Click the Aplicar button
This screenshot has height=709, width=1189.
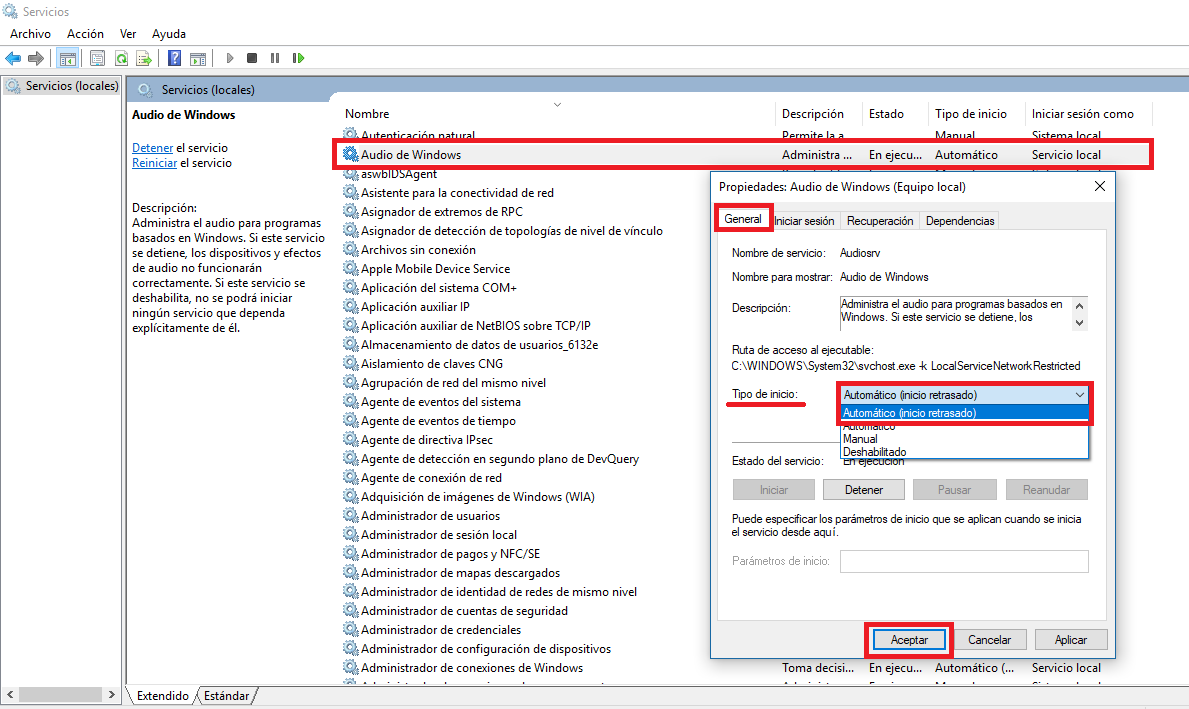point(1070,640)
